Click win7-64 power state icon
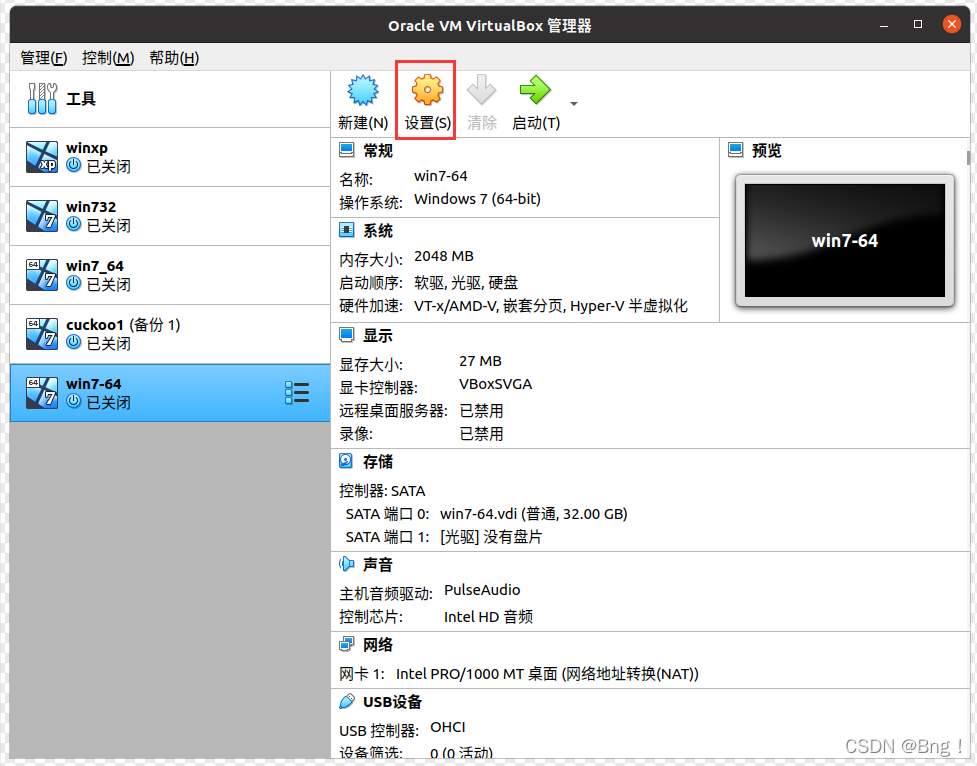 point(74,401)
